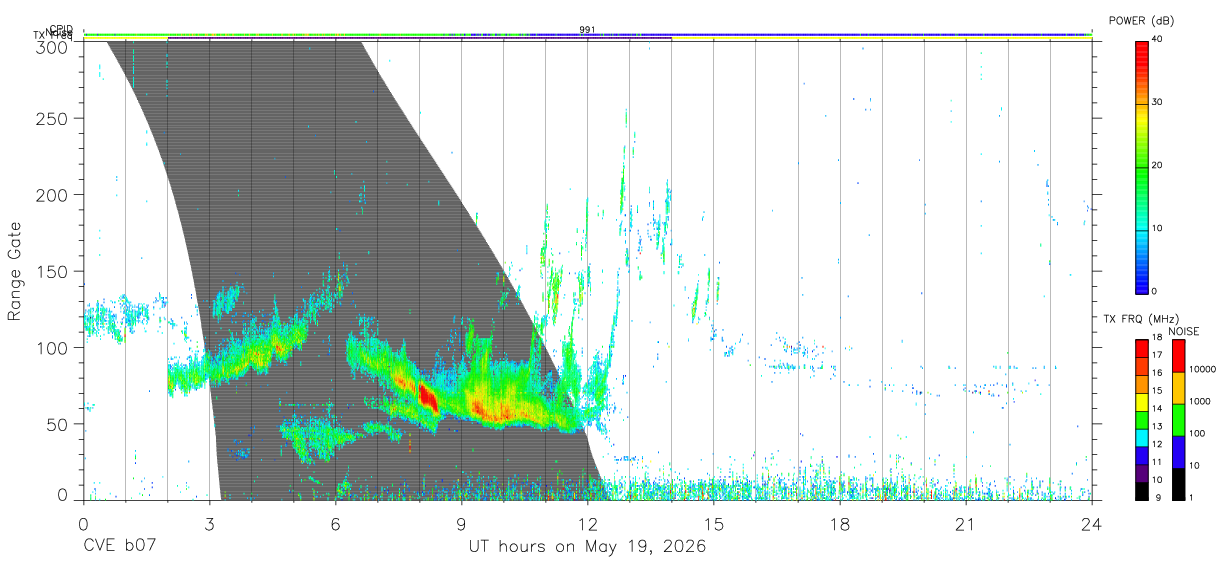Pick the red 18 MHz frequency swatch
Screen dimensions: 1228x567
[x=1142, y=346]
